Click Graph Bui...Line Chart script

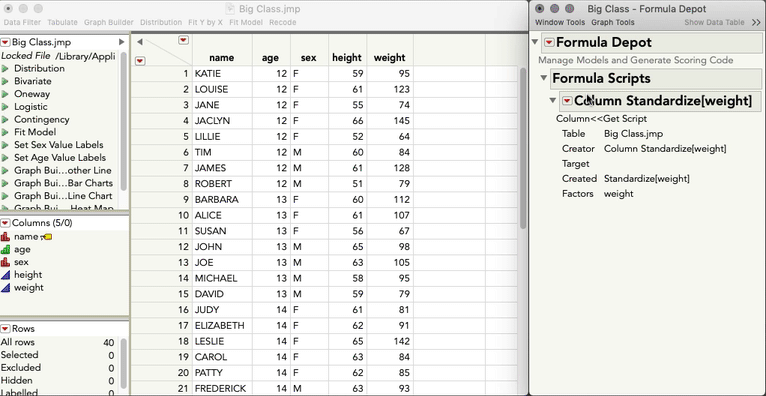pos(63,196)
